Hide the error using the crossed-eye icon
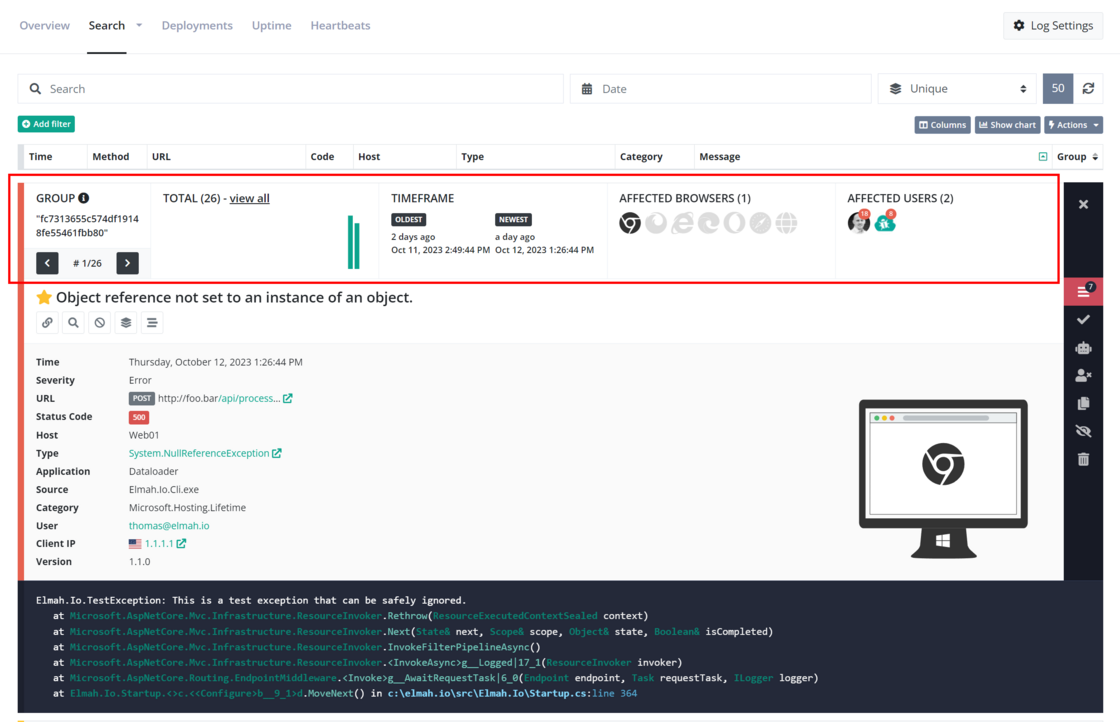The image size is (1120, 722). click(1084, 431)
